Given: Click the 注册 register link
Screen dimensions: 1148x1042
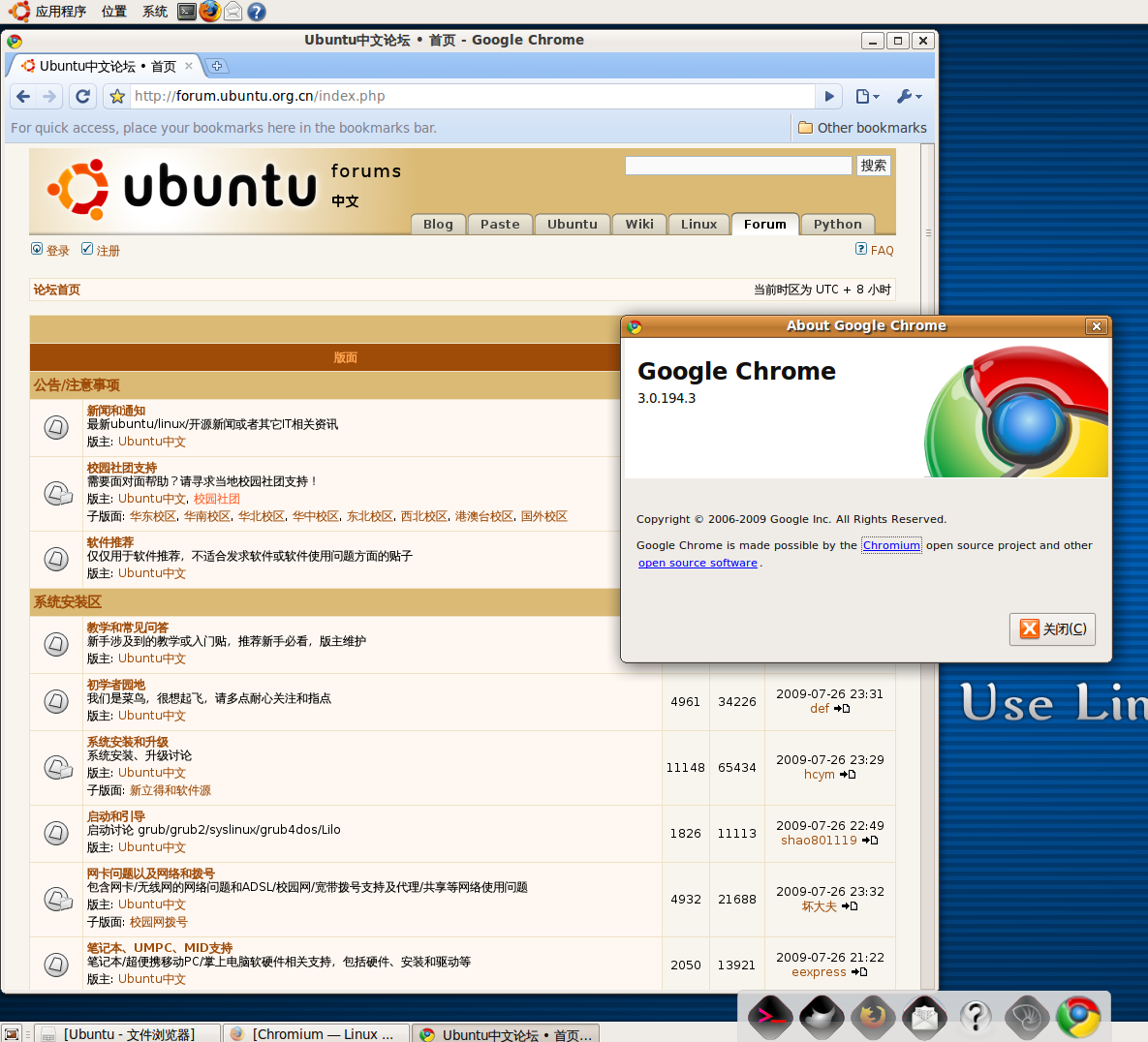Looking at the screenshot, I should [108, 251].
